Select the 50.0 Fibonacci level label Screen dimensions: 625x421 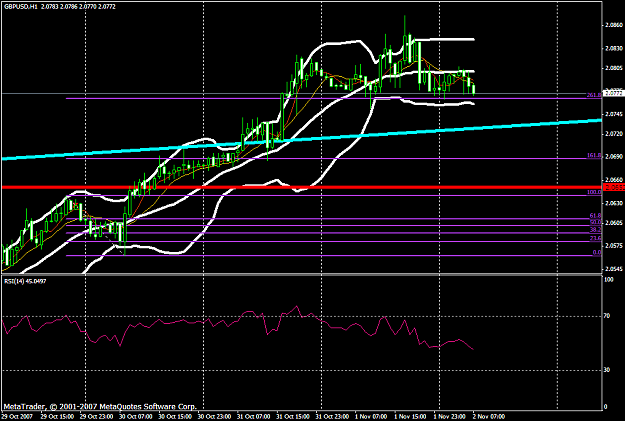click(595, 222)
